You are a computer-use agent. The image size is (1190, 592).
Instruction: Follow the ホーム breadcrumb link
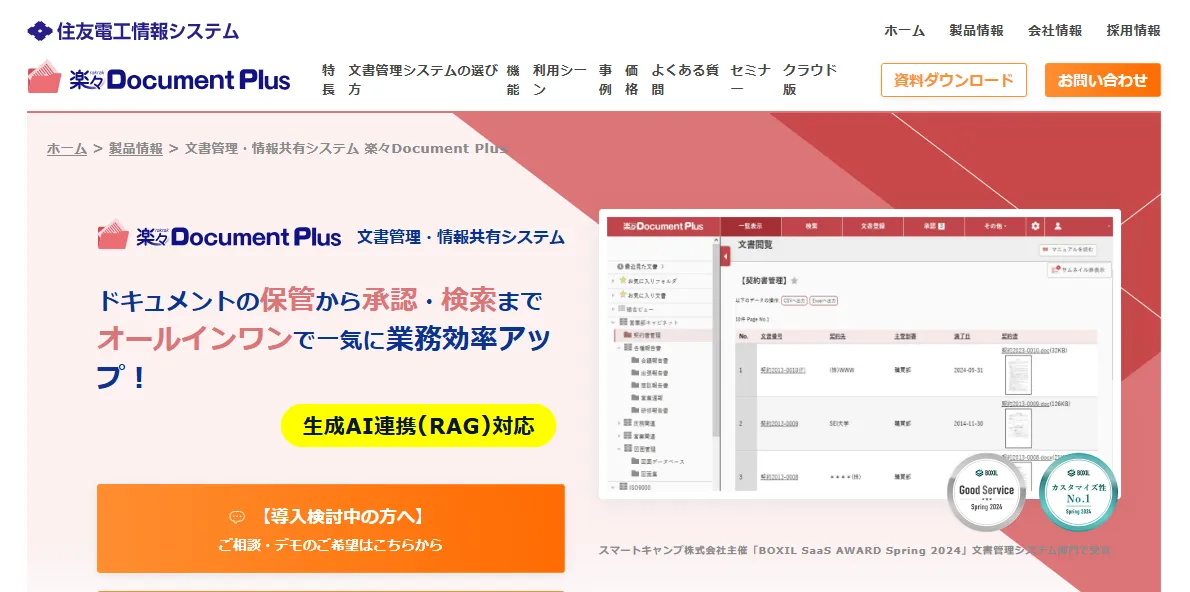tap(67, 148)
